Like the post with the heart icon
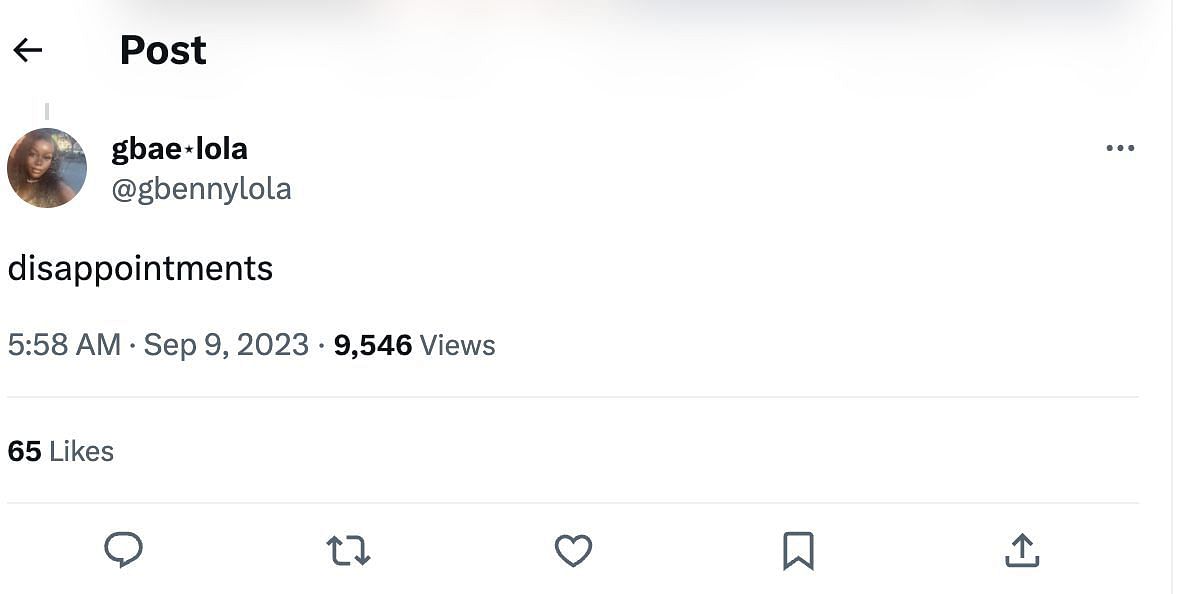Screen dimensions: 1180x594 tap(573, 550)
